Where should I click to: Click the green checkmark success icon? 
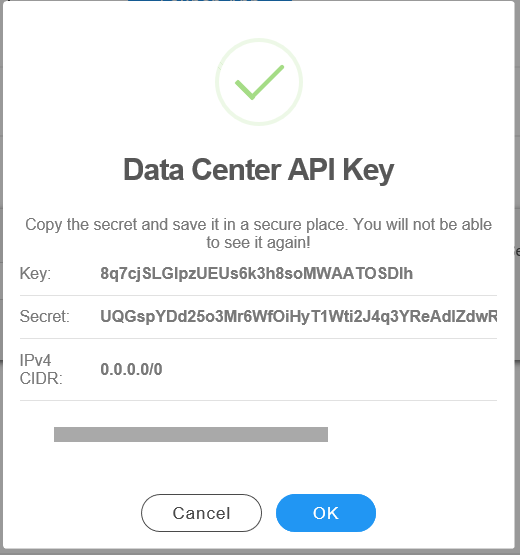pos(259,82)
